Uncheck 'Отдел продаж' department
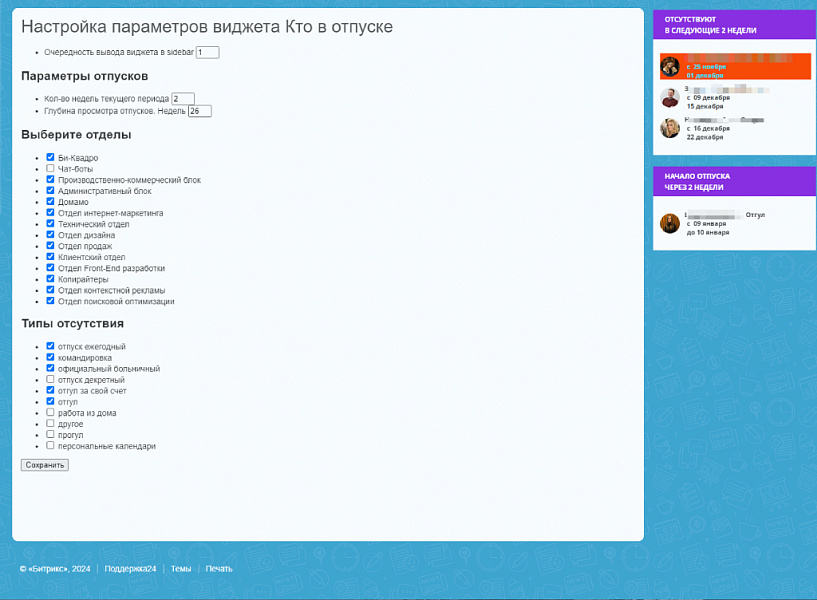 coord(48,246)
